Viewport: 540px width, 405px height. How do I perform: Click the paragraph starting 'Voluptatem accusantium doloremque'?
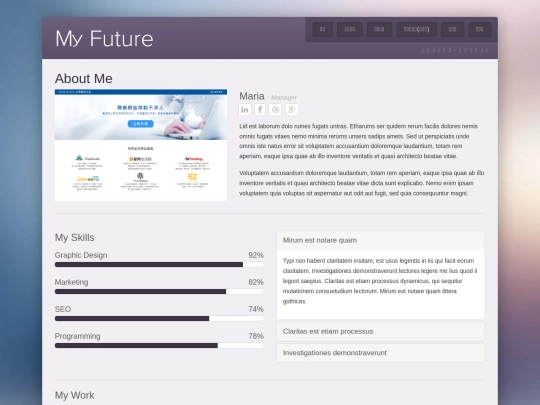[362, 183]
